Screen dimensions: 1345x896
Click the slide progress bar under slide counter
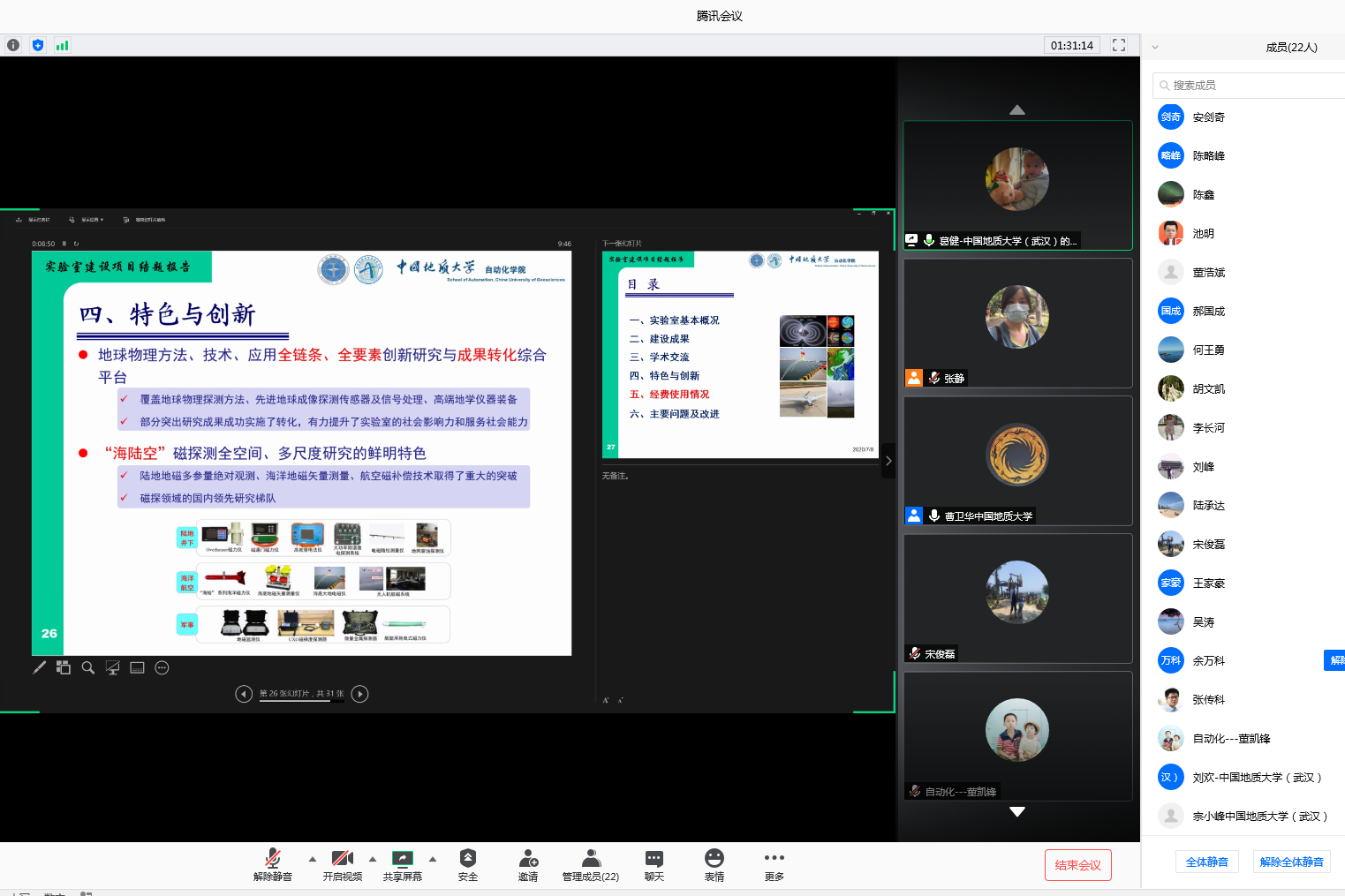click(x=295, y=701)
